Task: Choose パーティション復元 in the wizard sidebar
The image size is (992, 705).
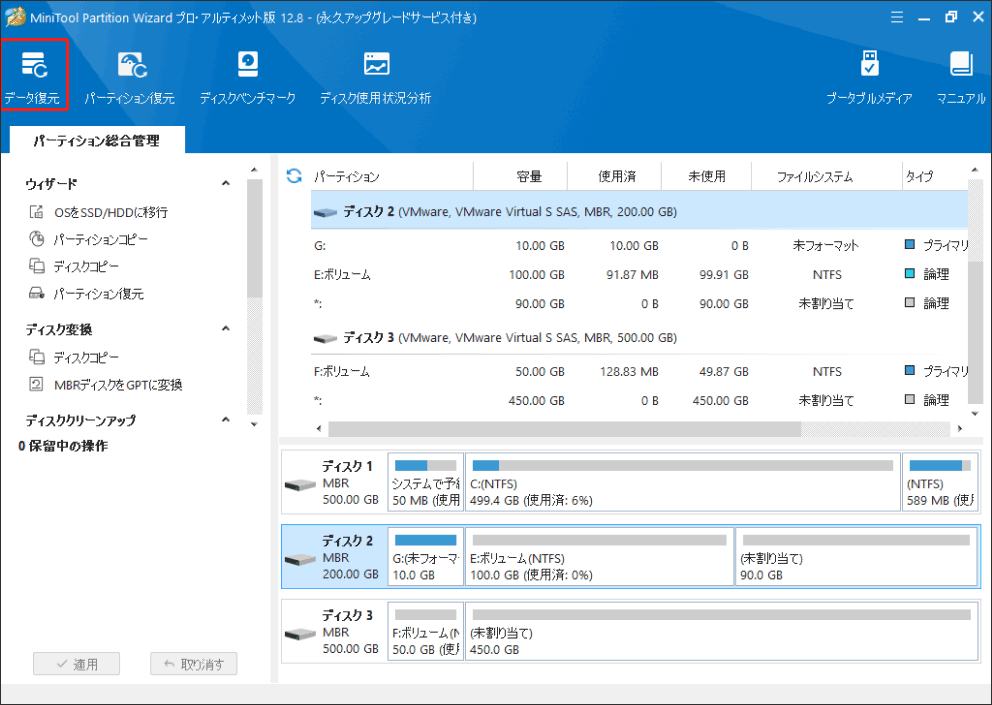Action: click(87, 294)
